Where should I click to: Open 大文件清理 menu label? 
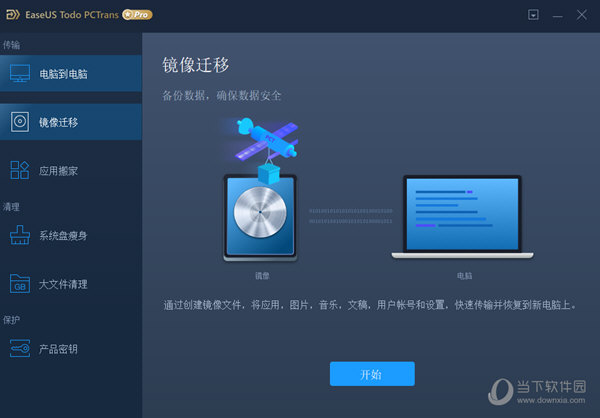click(x=64, y=284)
